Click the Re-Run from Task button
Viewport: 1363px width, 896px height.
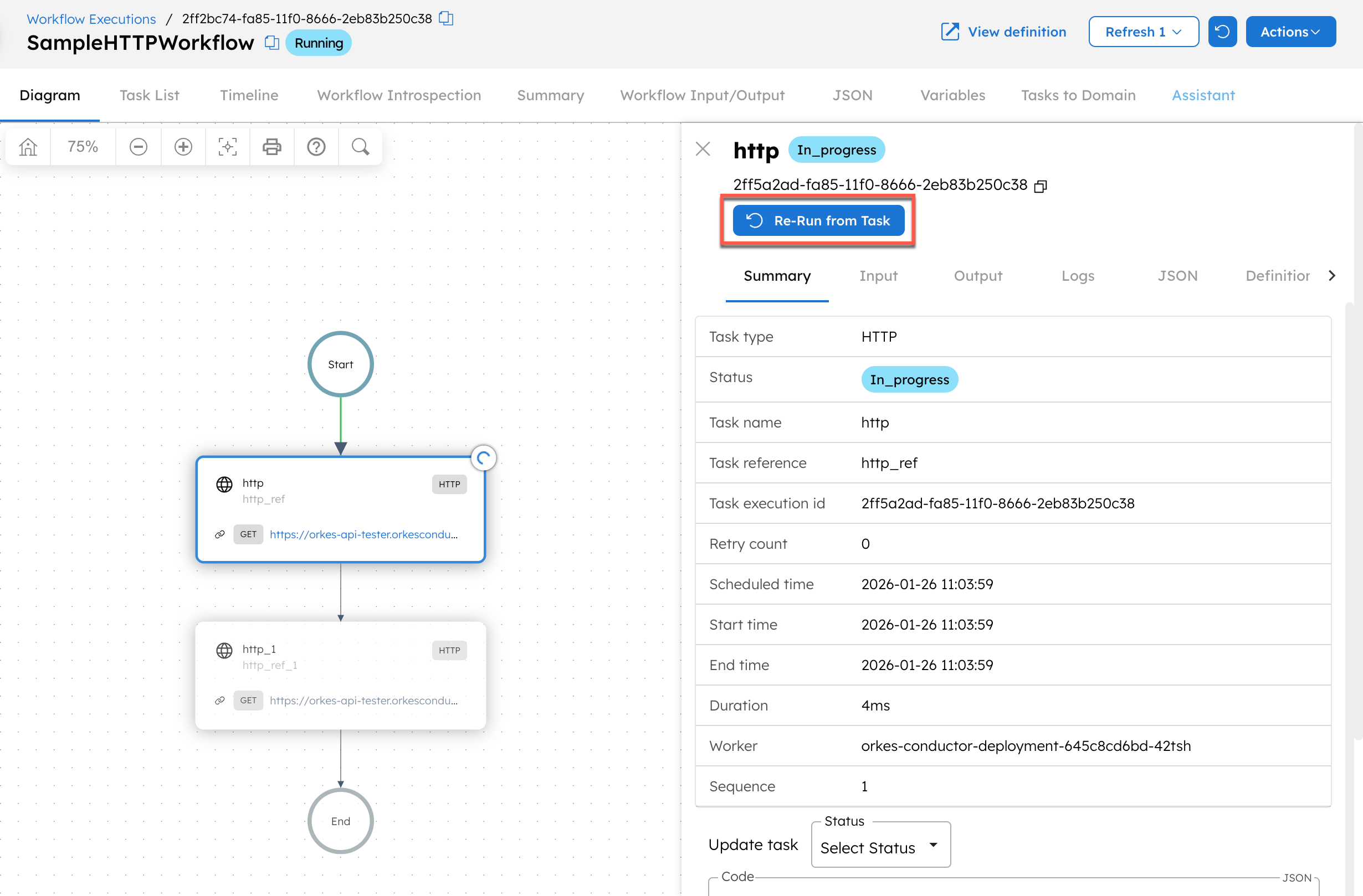(x=818, y=220)
